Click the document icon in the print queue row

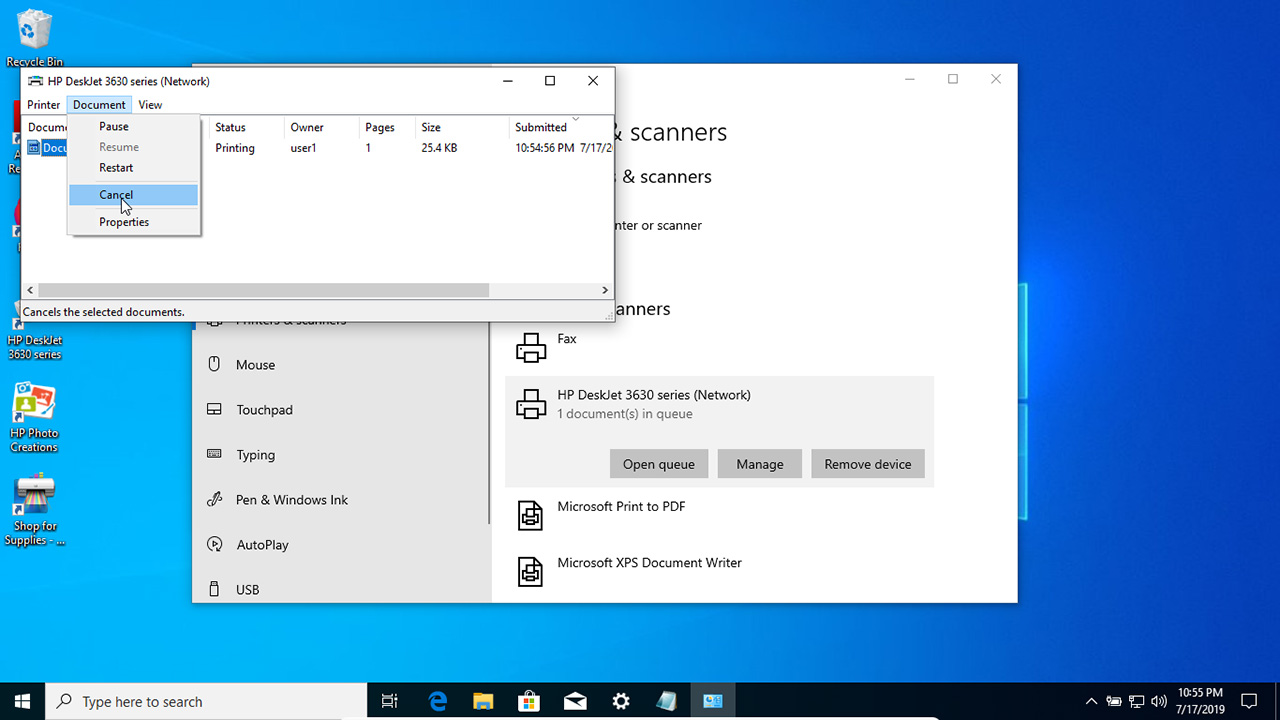click(34, 148)
